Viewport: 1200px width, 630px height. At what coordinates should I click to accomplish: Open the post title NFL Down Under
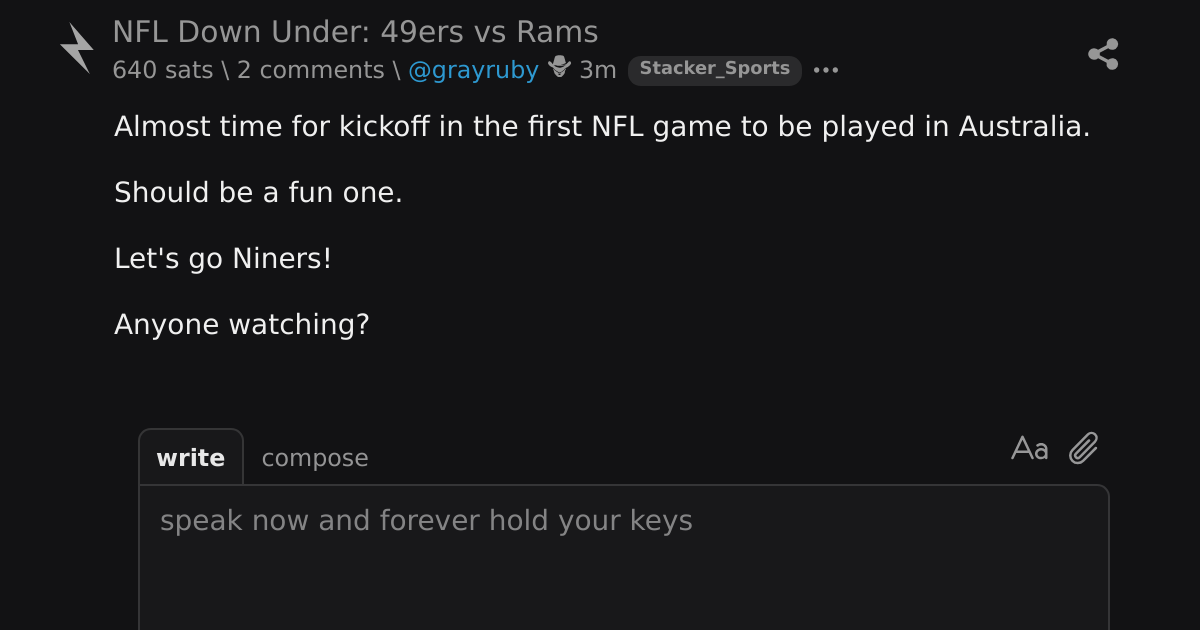point(355,32)
